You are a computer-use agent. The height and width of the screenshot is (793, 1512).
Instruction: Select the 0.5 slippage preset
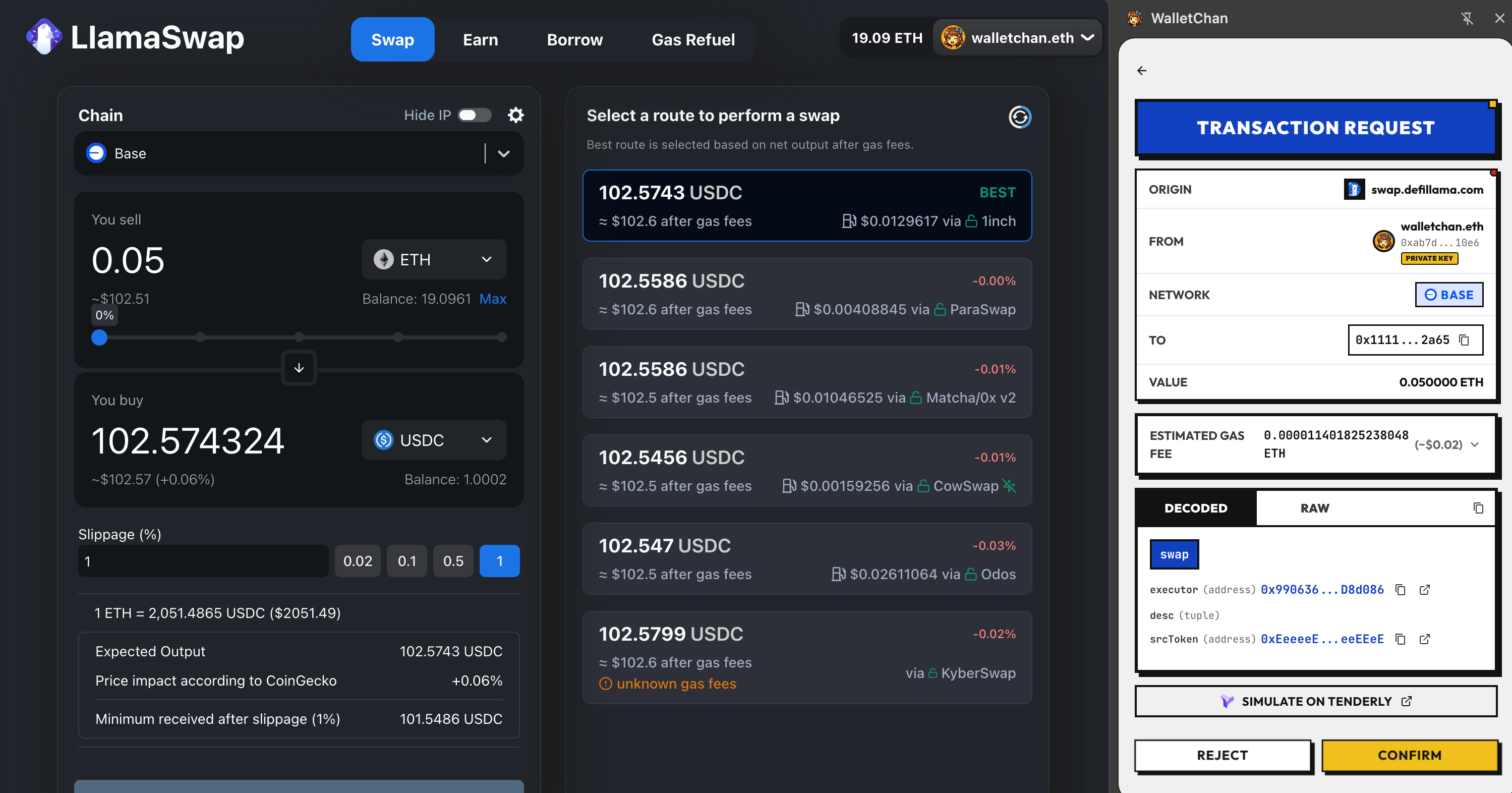[452, 561]
